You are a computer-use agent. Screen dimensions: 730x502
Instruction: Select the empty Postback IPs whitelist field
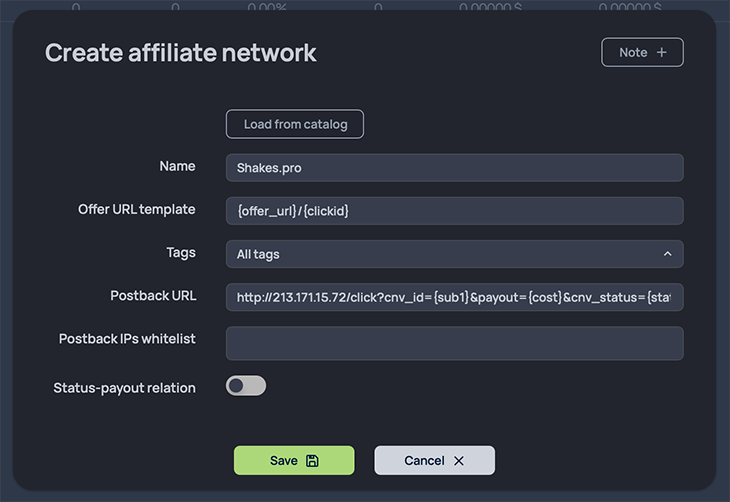pos(454,343)
